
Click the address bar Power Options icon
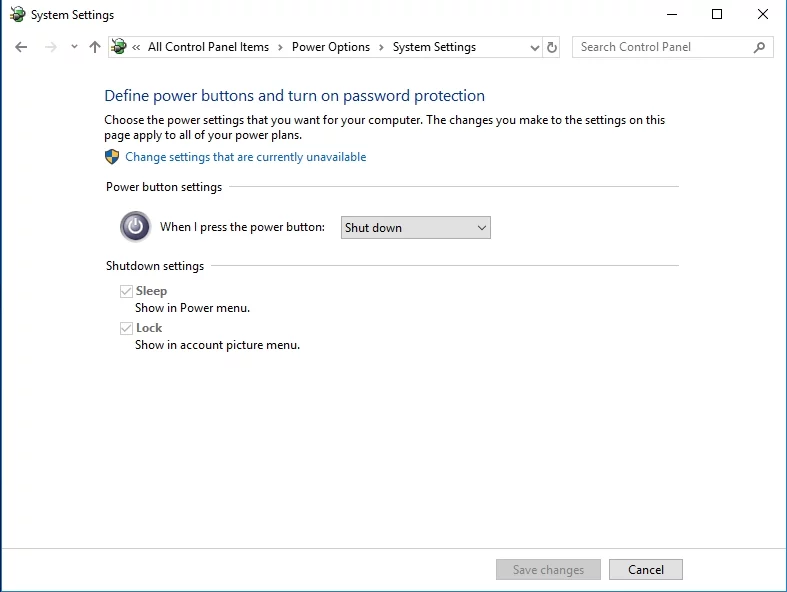tap(119, 47)
